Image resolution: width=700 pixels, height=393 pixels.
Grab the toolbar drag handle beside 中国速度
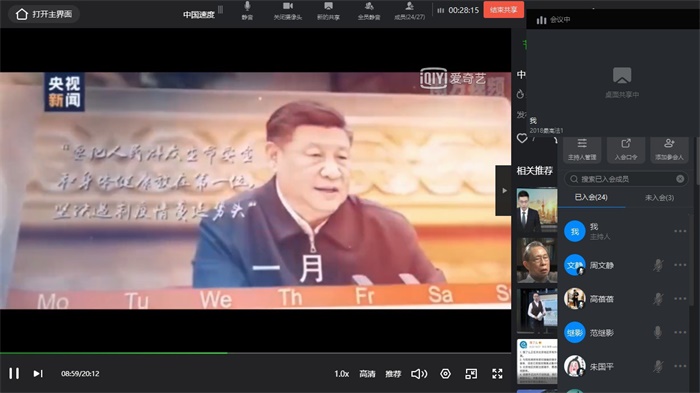221,10
